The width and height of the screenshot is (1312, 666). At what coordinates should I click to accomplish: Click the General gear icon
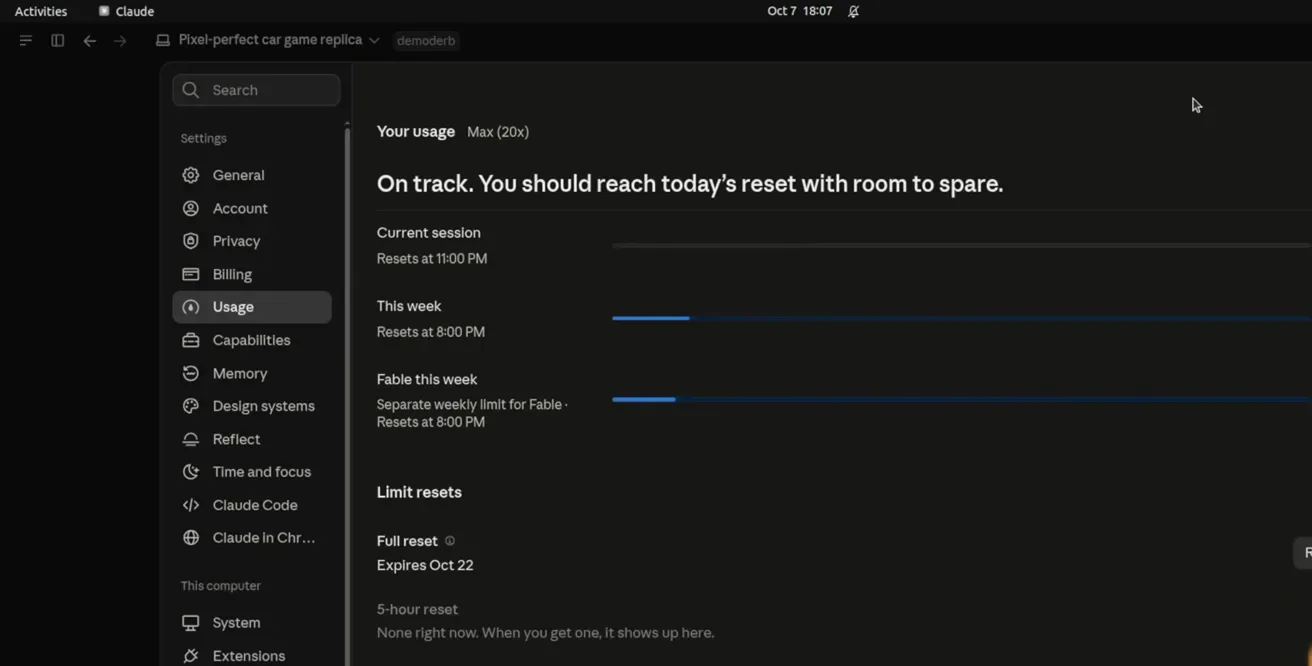190,175
